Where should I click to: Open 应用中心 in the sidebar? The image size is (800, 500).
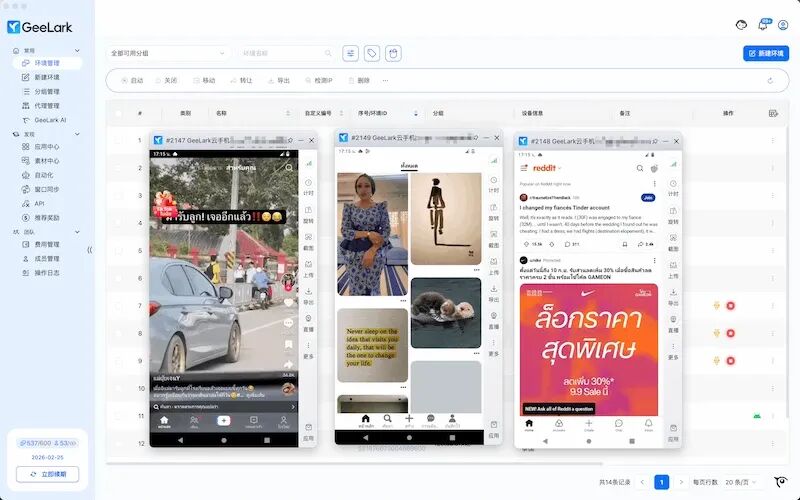[47, 146]
